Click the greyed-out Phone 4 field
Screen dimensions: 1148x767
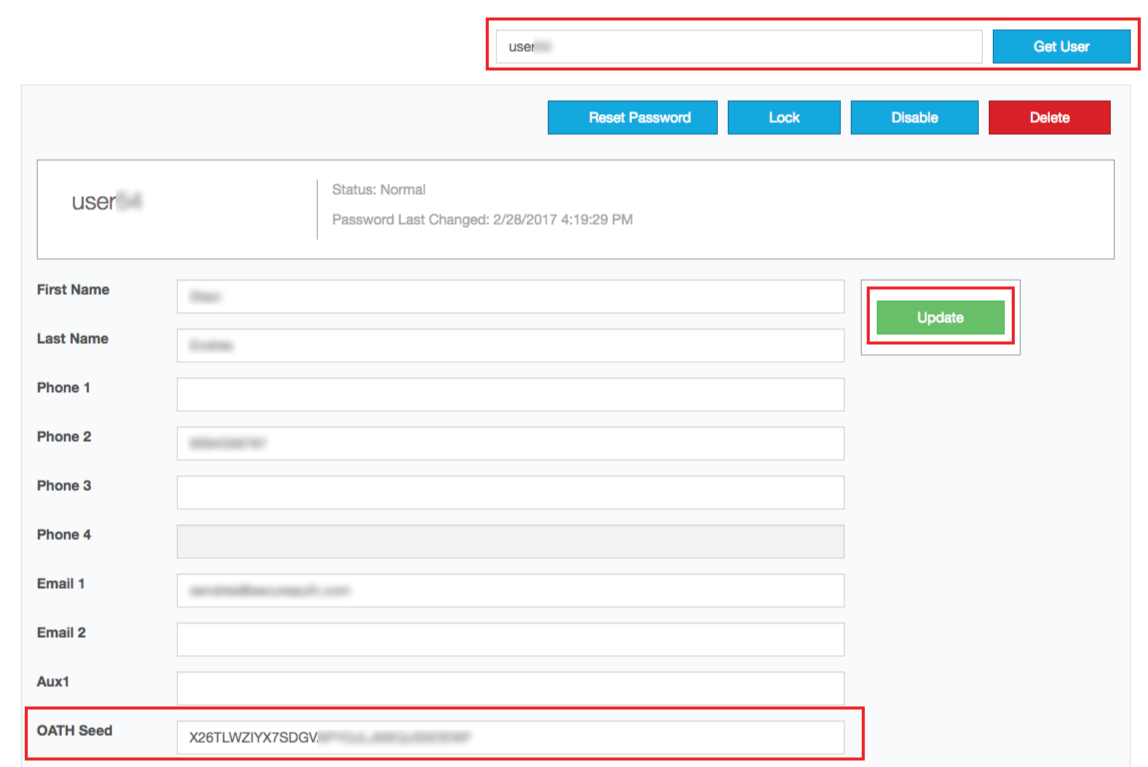click(x=510, y=541)
